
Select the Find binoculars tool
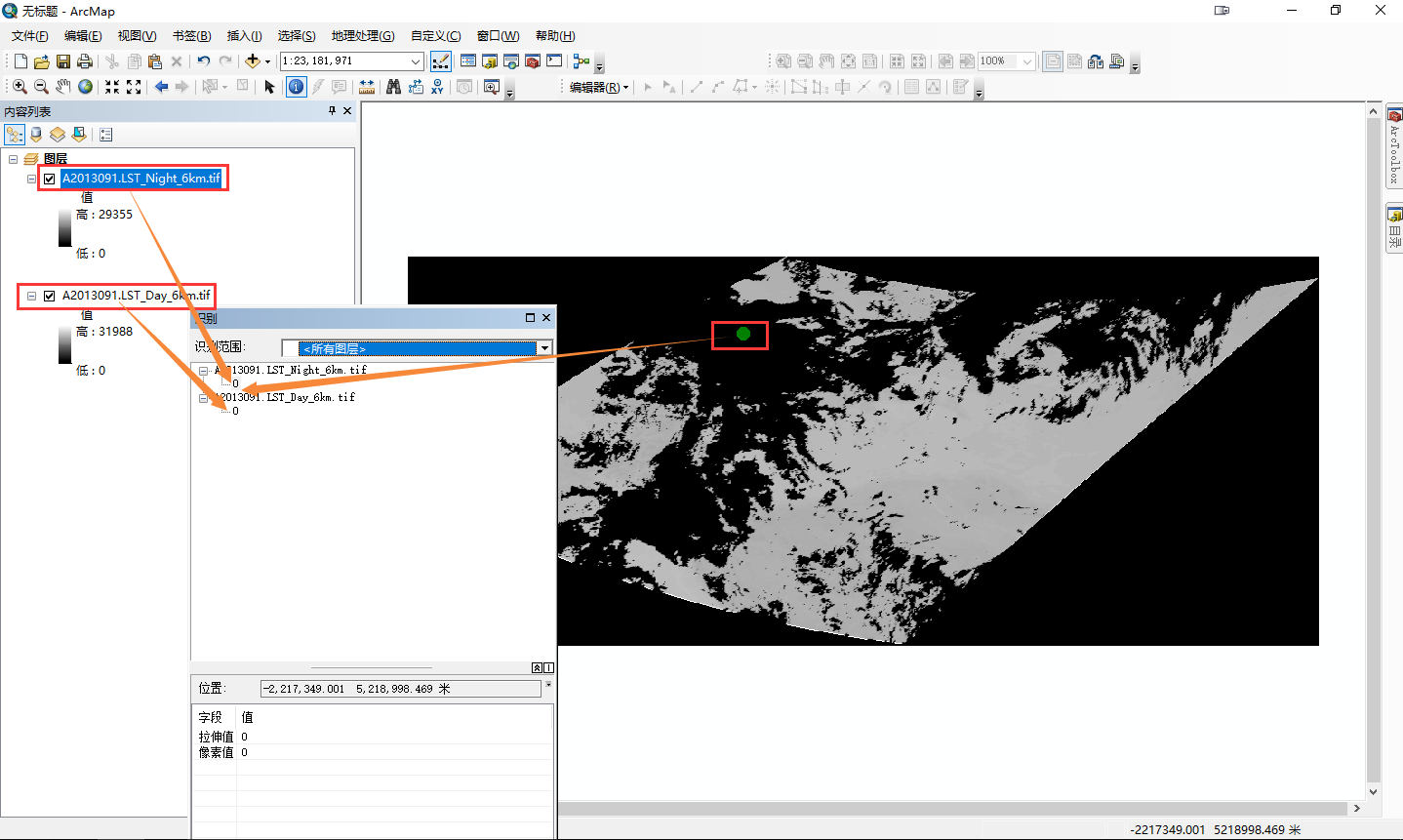[392, 86]
